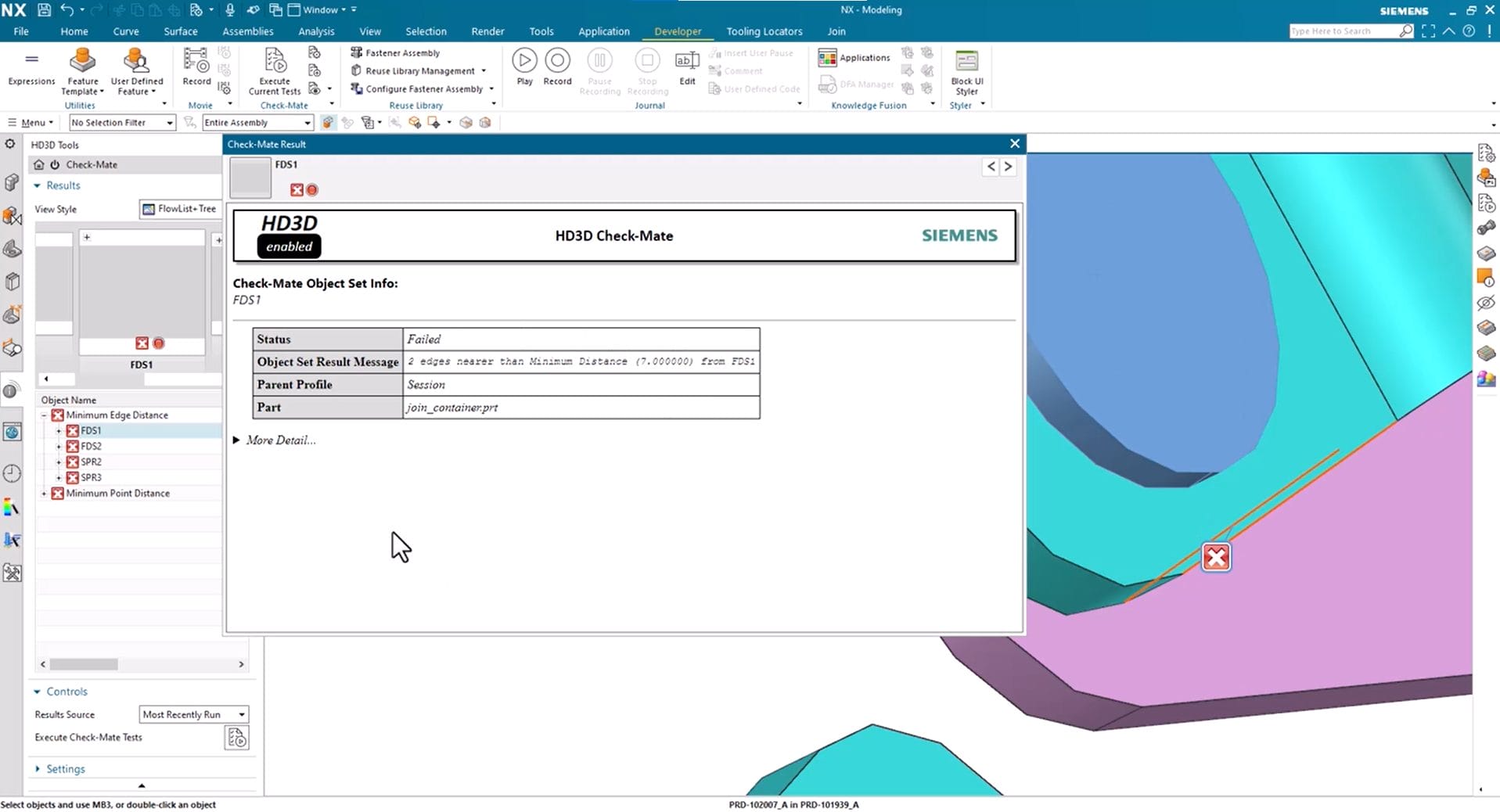Click the Expressions icon in Utilities
Viewport: 1500px width, 812px height.
(31, 61)
